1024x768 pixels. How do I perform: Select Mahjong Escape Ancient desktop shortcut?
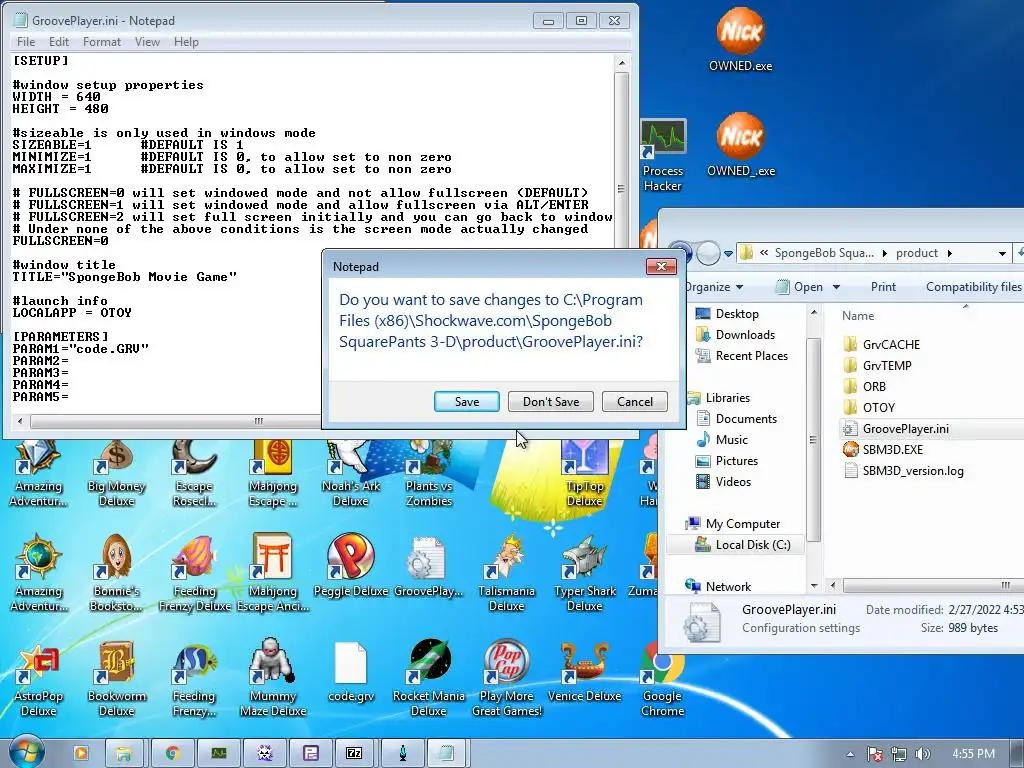[x=273, y=573]
